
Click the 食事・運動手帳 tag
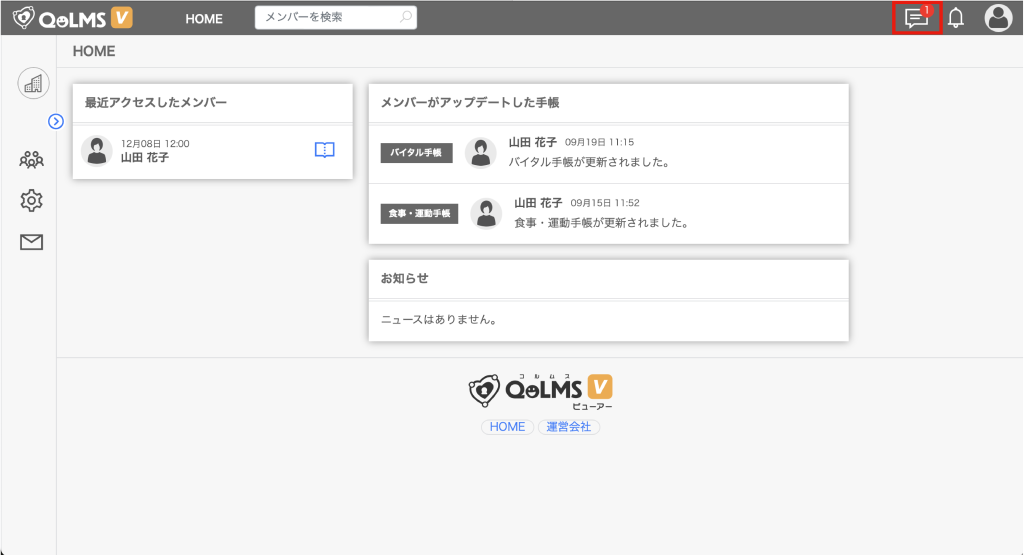click(419, 214)
